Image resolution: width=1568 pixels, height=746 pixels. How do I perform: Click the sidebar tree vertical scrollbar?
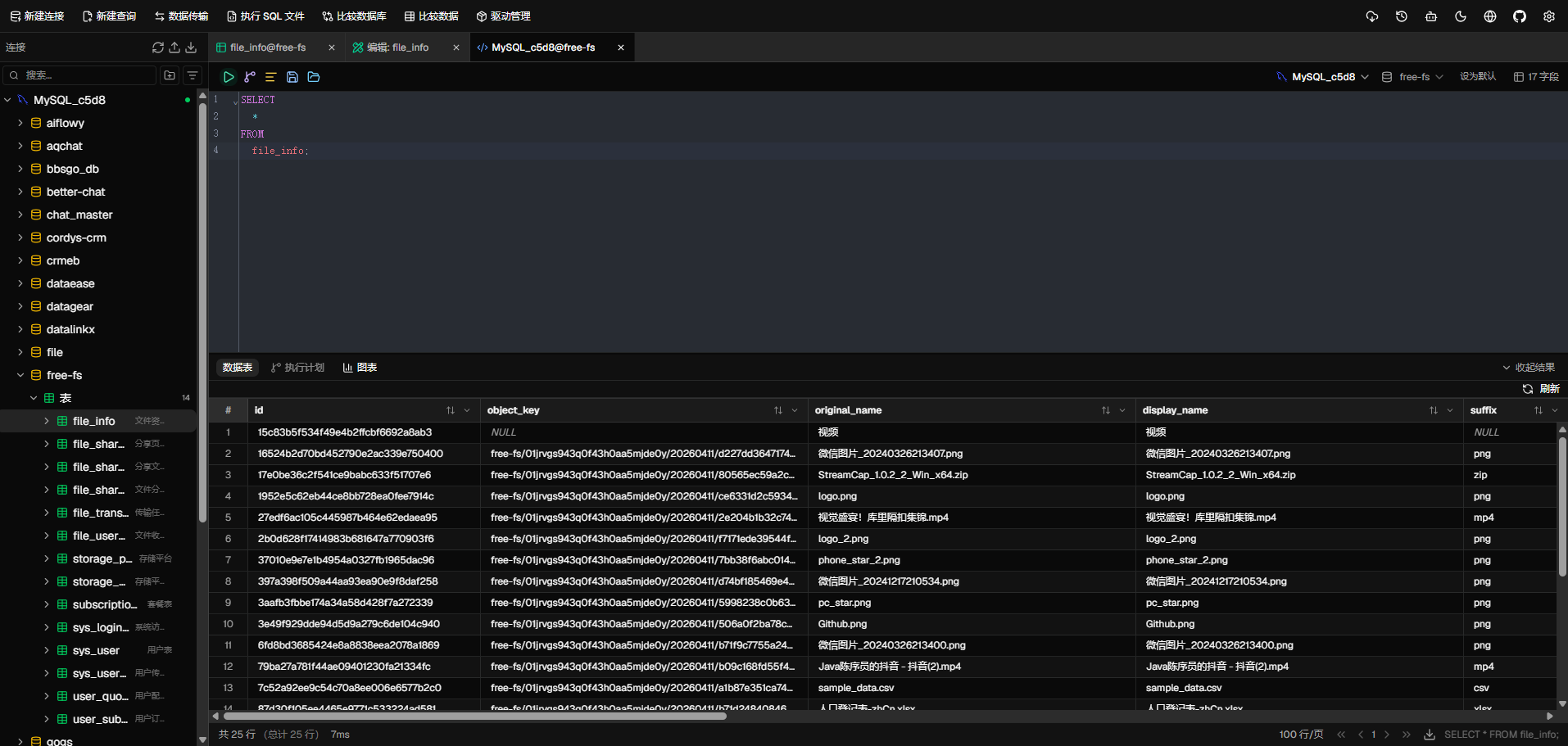pyautogui.click(x=202, y=311)
